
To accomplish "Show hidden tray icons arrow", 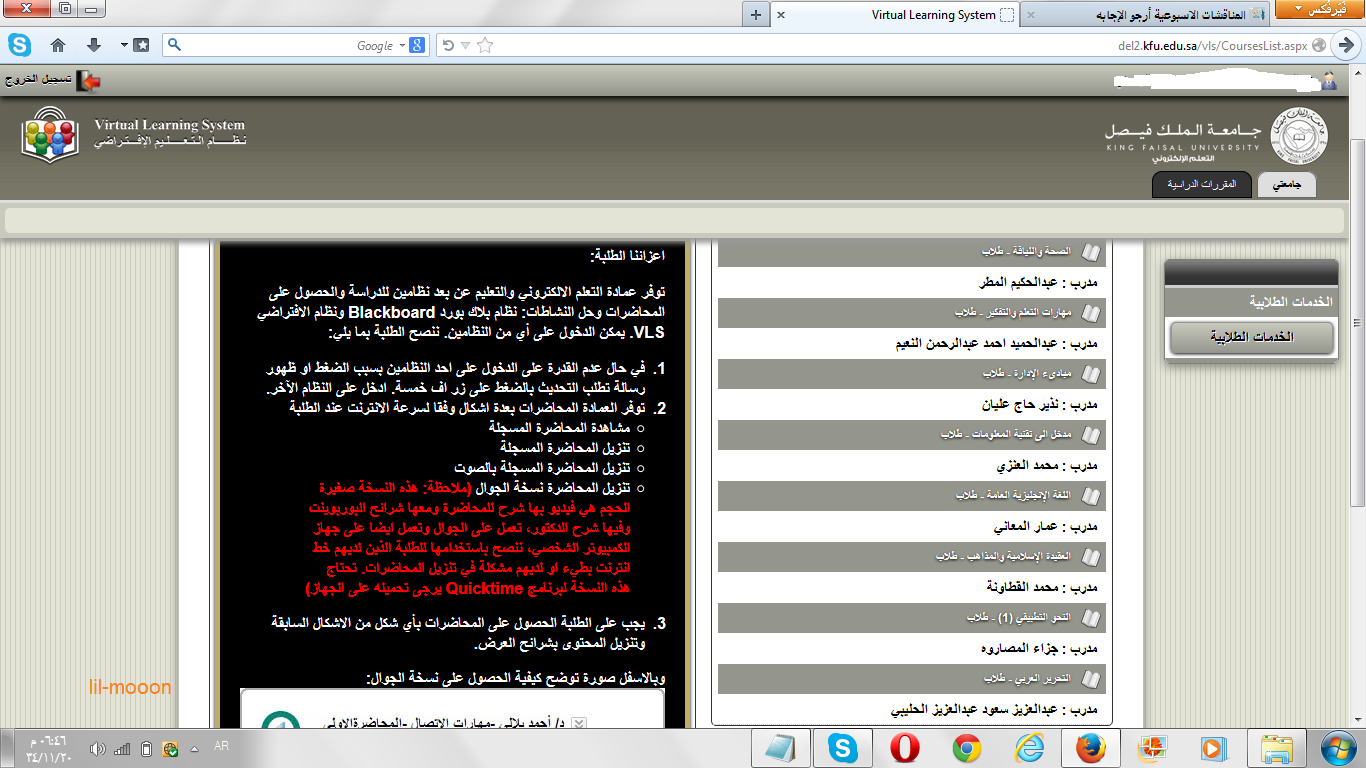I will [x=196, y=748].
